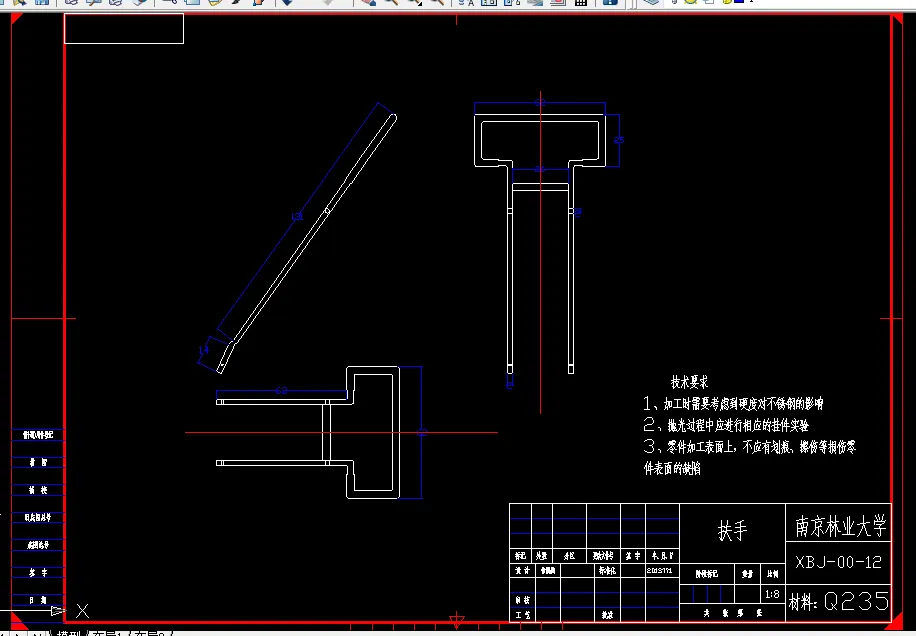916x636 pixels.
Task: Click the 共 张 第 张 sheet count row
Action: click(x=733, y=613)
